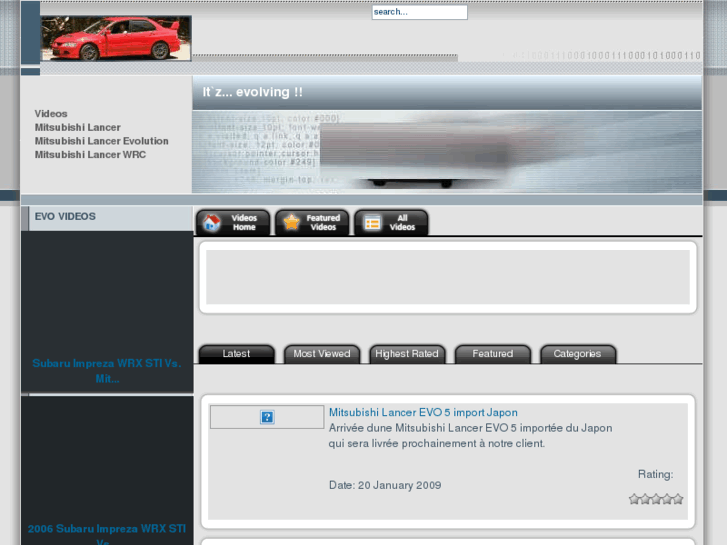Screen dimensions: 727x545
Task: Open Mitsubishi Lancer EVO 5 import Japon link
Action: 423,412
